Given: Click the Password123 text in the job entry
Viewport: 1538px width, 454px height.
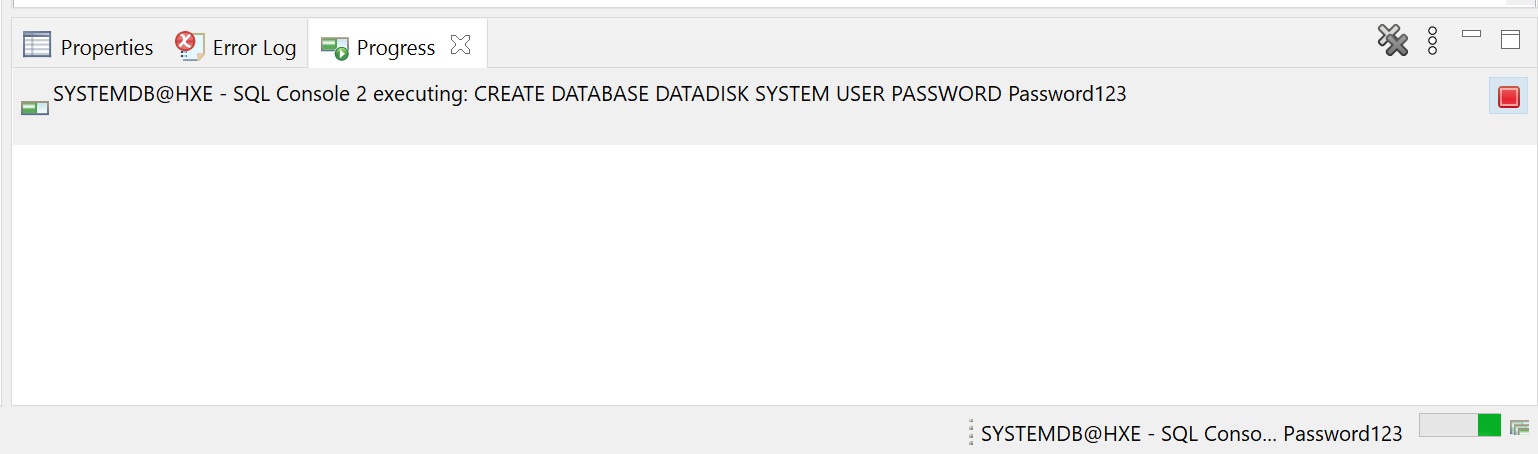Looking at the screenshot, I should click(1067, 95).
